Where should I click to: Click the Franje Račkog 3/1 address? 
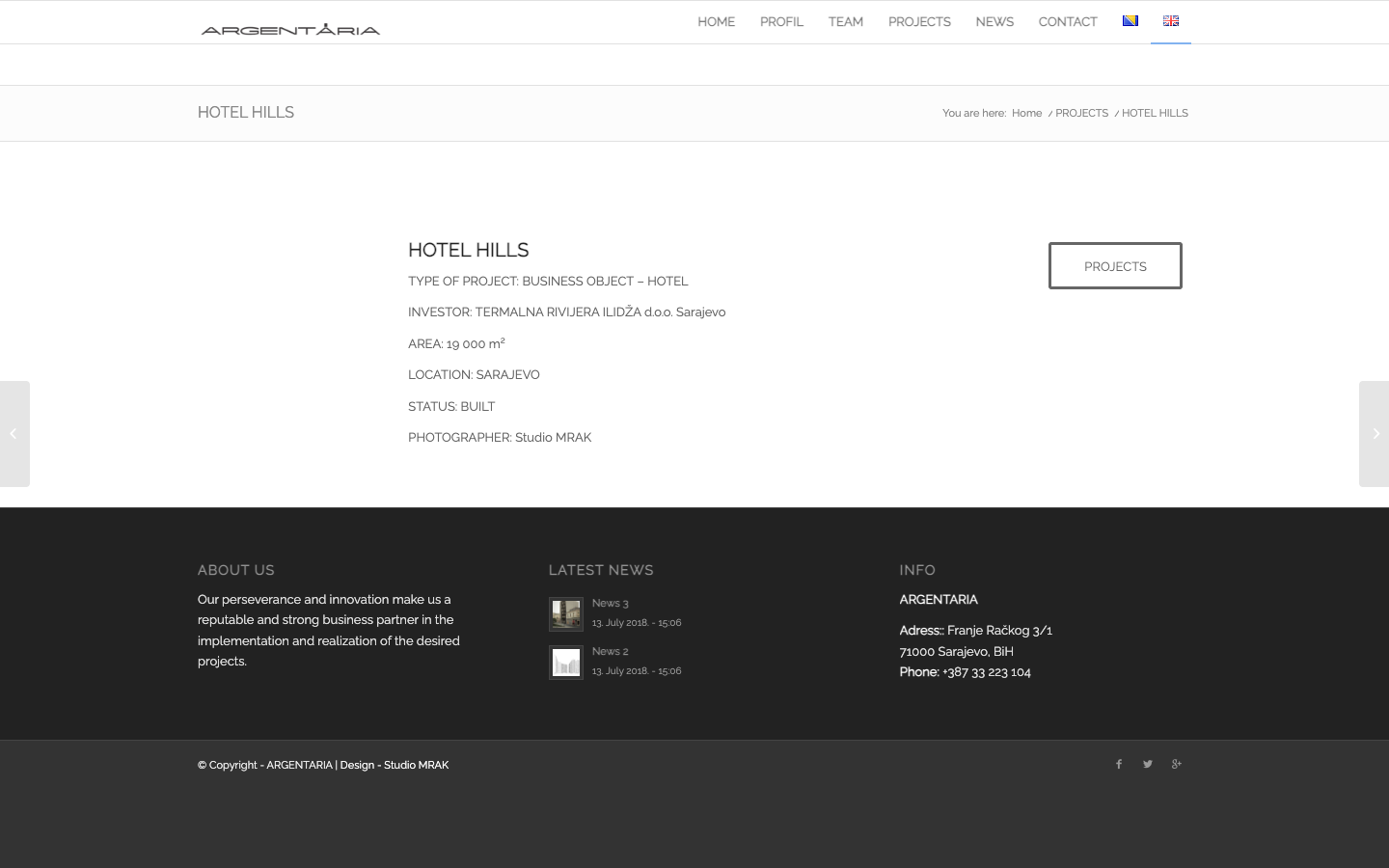point(999,631)
